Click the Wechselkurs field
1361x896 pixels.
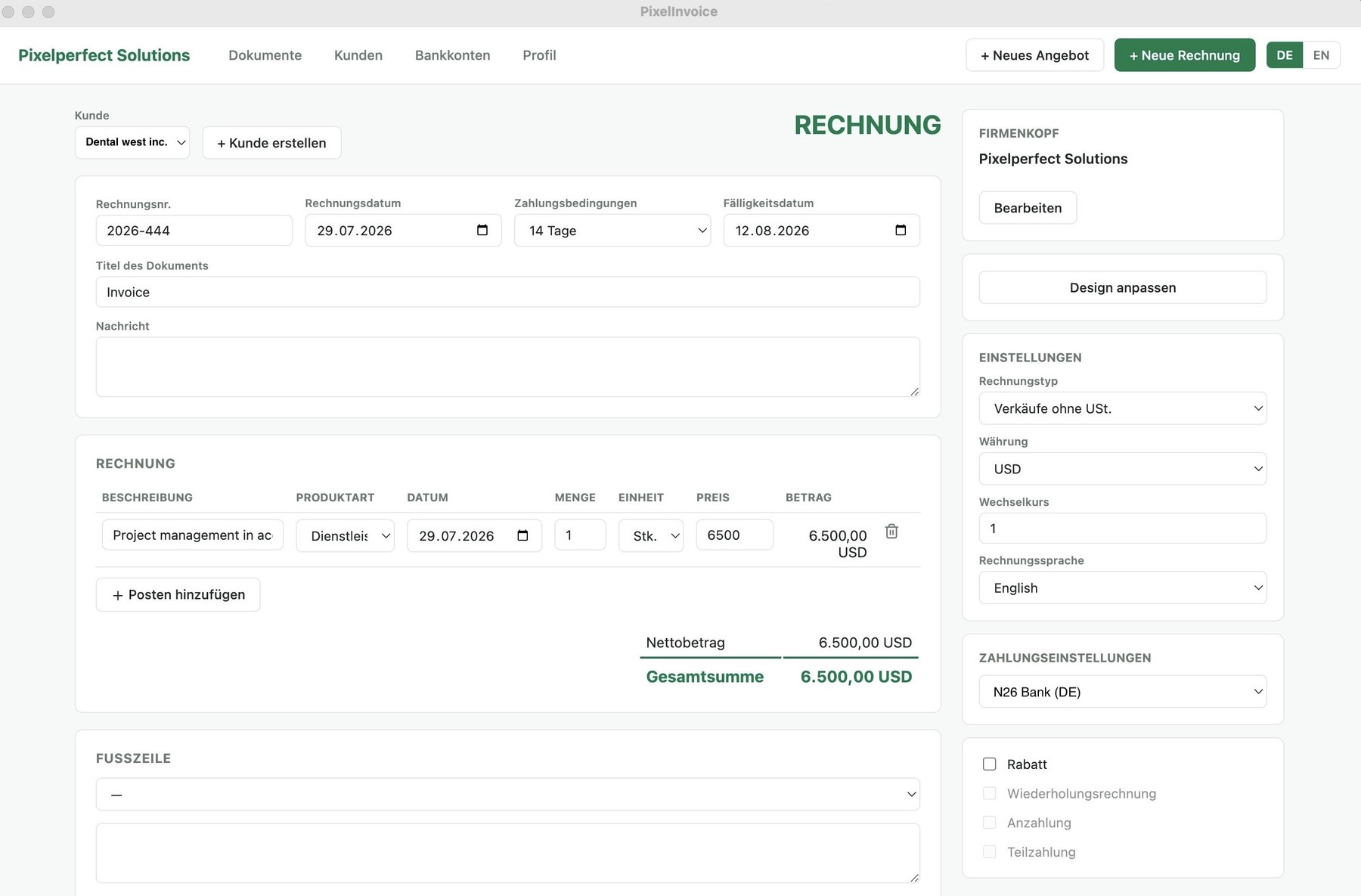1123,529
